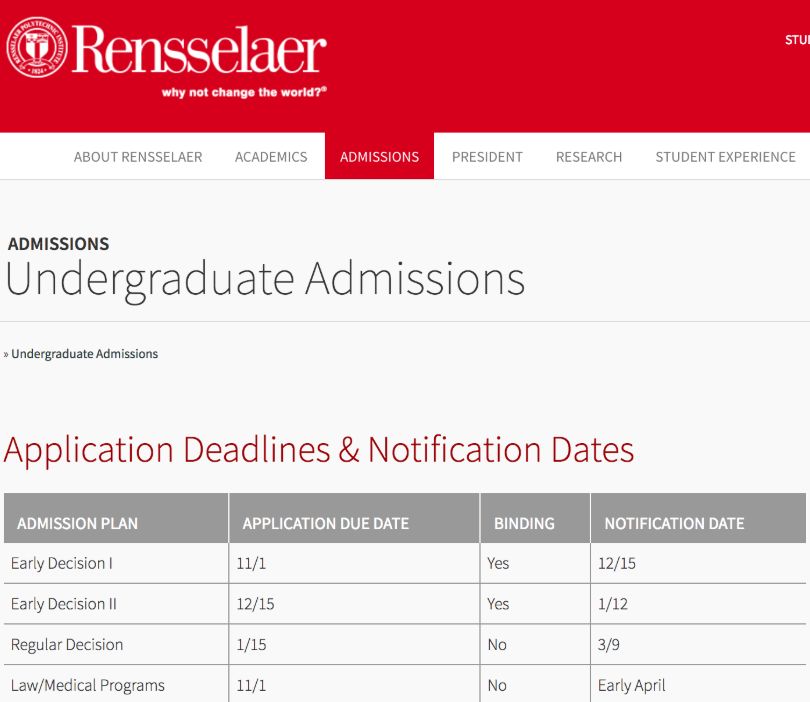Click the Rensselaer seal emblem icon
Viewport: 810px width, 702px height.
(36, 48)
